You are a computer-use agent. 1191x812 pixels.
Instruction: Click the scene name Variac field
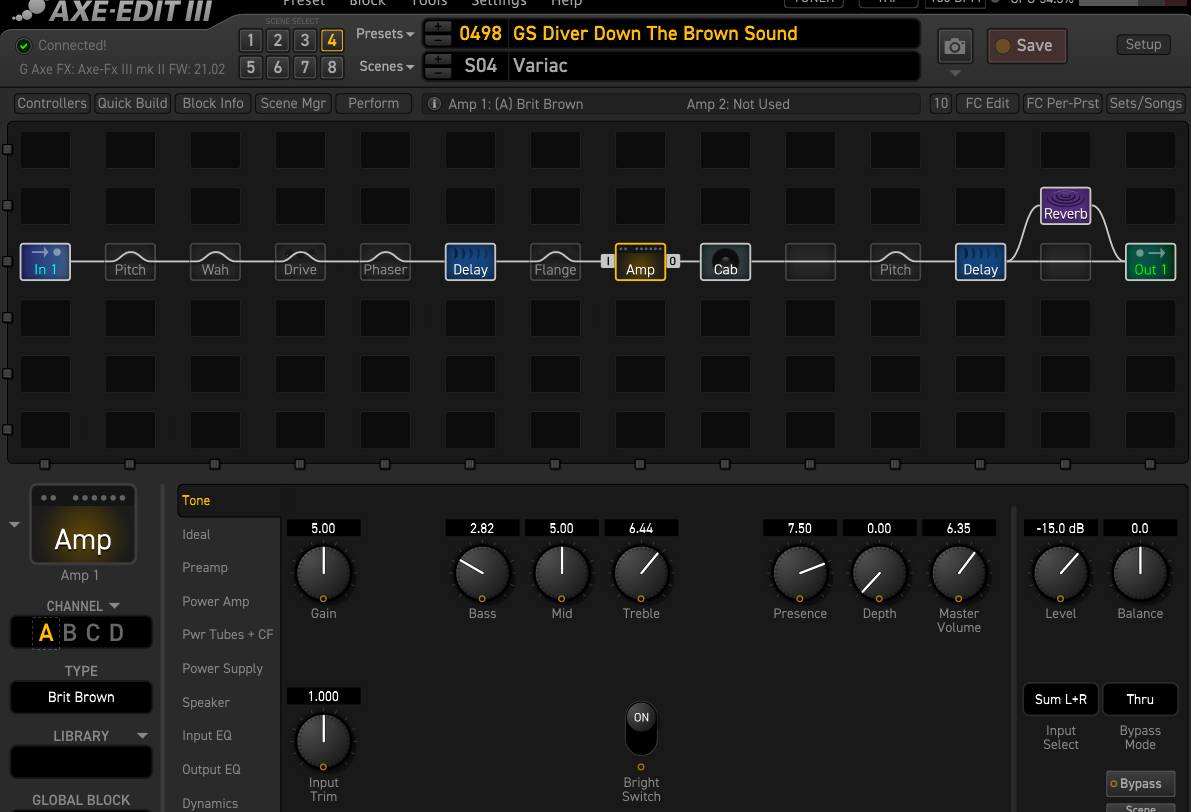(712, 66)
